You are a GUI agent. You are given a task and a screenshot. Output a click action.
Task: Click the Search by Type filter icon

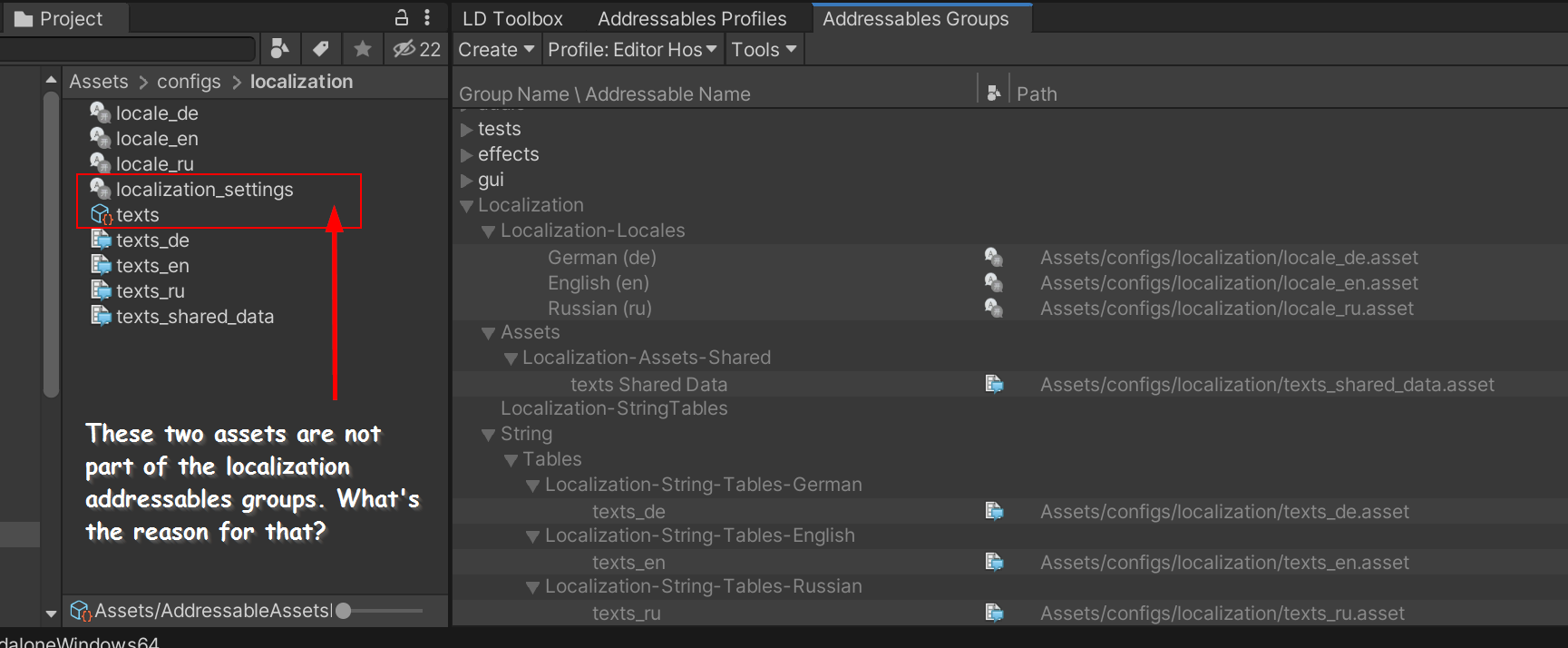pos(280,49)
